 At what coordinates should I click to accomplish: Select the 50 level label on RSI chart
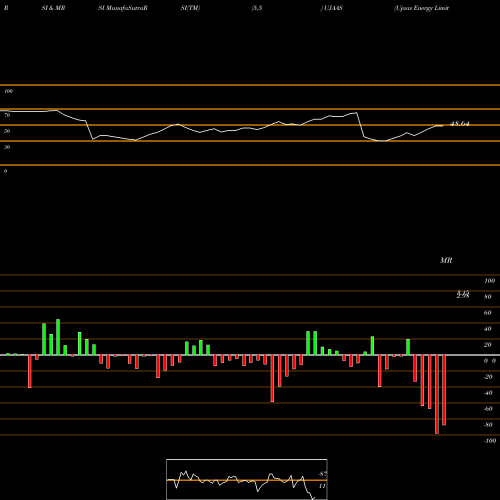(x=7, y=131)
